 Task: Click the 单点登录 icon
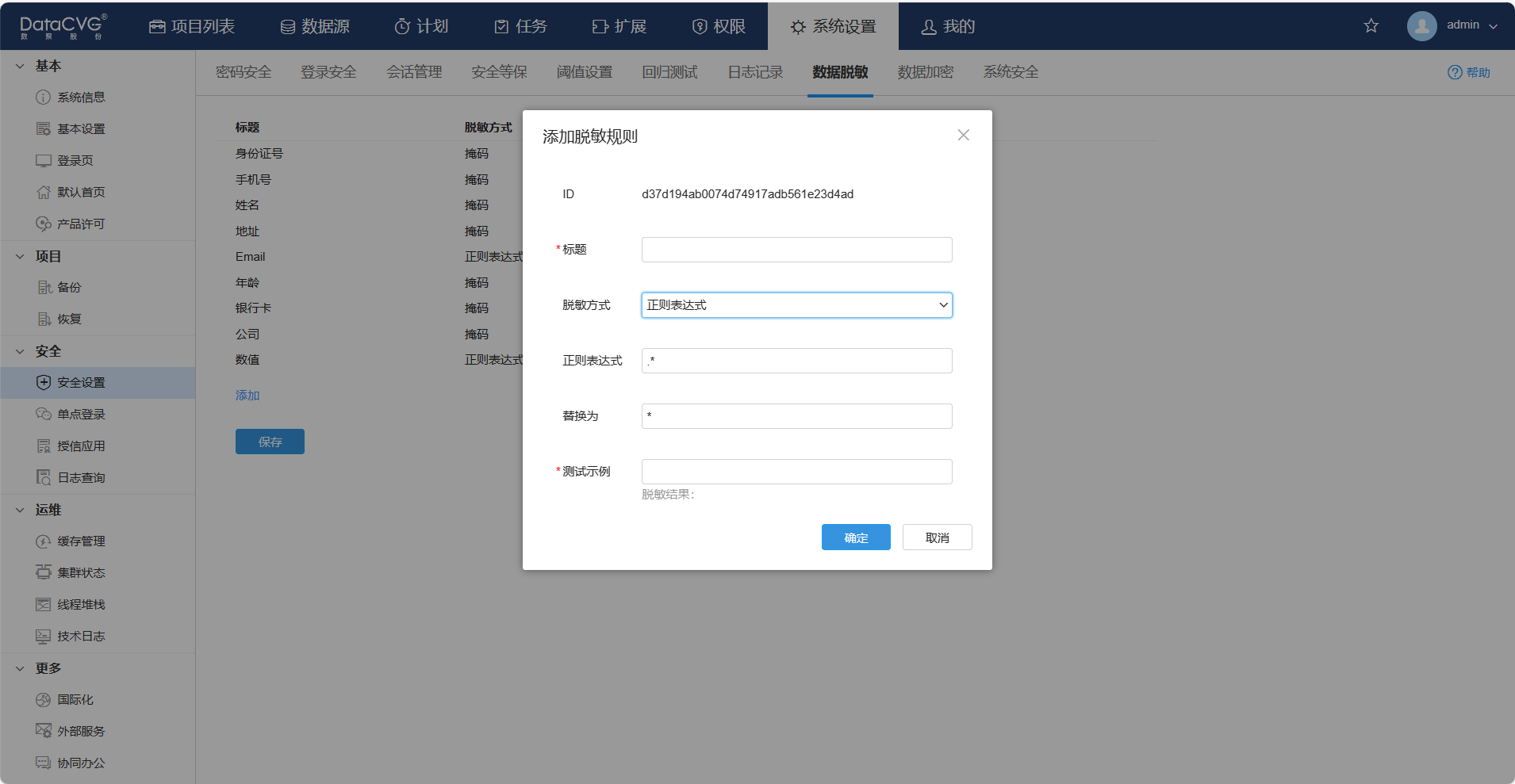(43, 415)
